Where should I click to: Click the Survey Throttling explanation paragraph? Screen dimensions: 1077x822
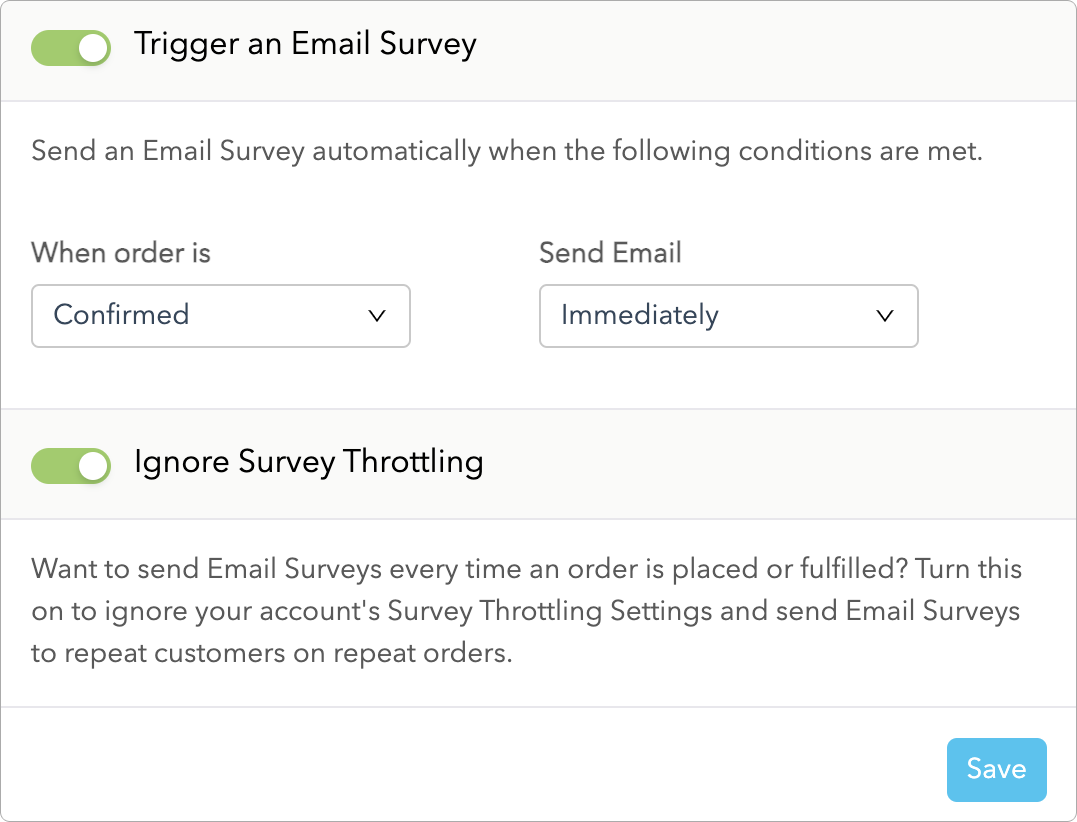[526, 612]
